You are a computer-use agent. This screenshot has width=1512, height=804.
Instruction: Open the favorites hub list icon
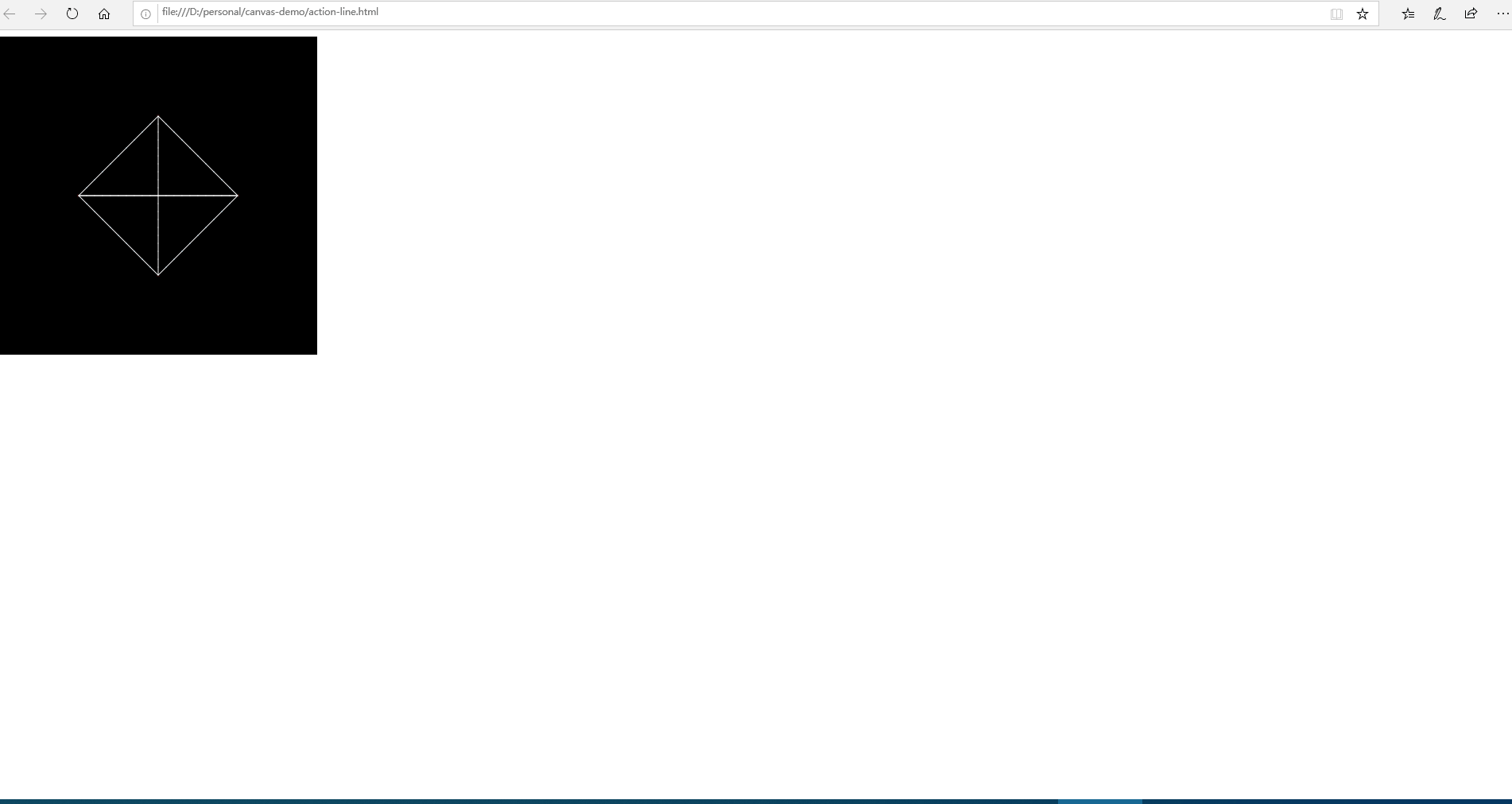pyautogui.click(x=1408, y=14)
